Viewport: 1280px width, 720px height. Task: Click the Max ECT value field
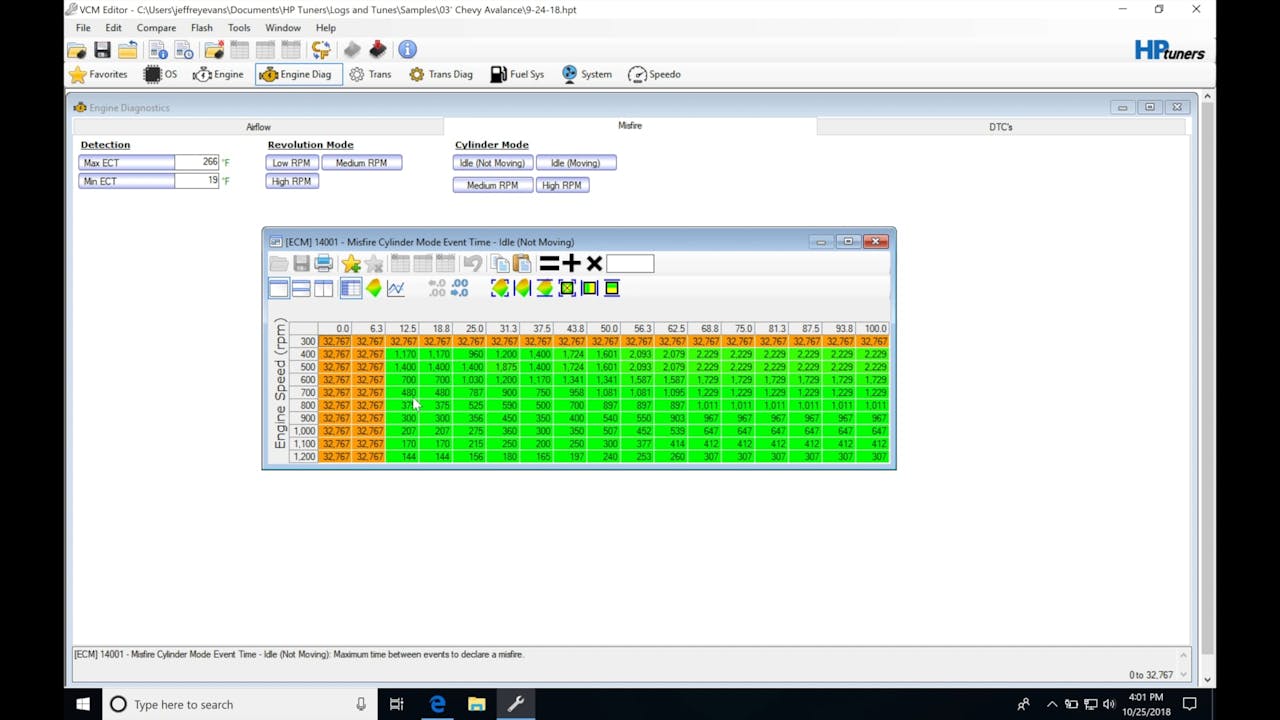[197, 162]
